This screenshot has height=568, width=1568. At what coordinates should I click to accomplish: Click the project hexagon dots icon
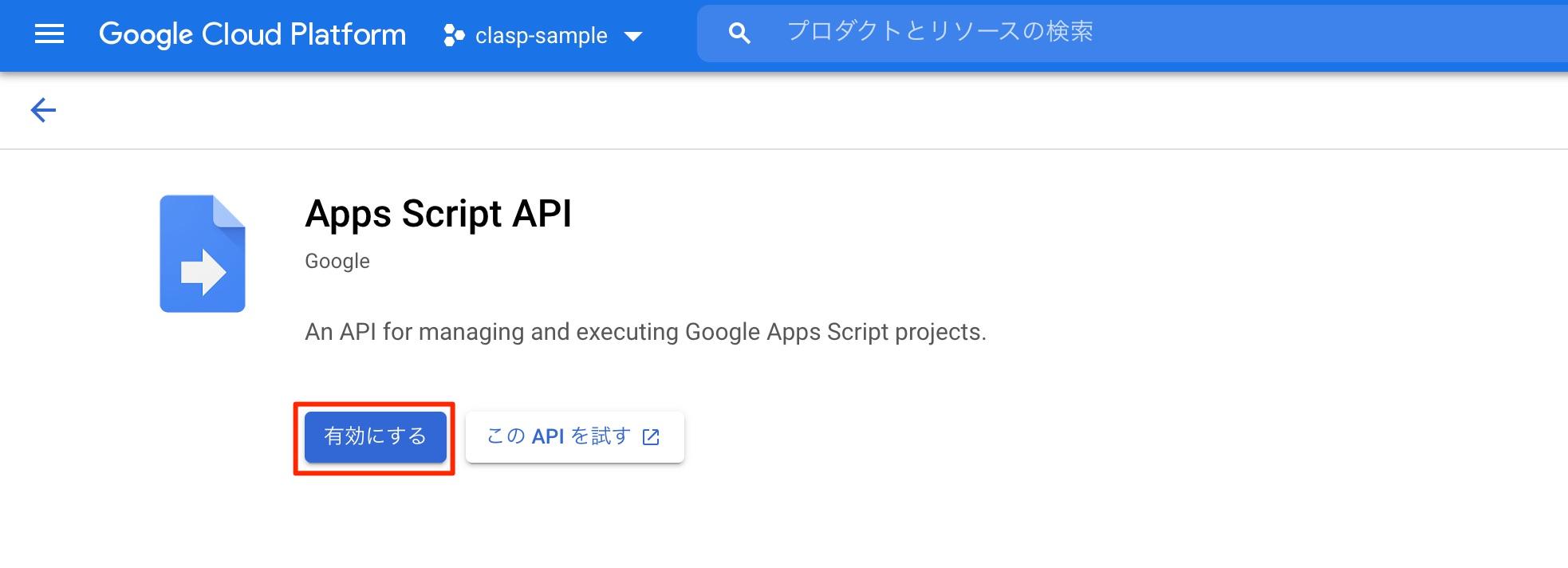pyautogui.click(x=454, y=36)
